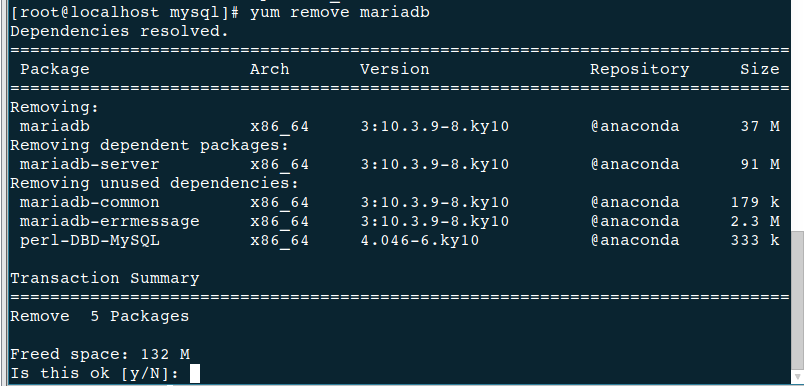Click the 'yum remove mariadb' command text

click(x=339, y=12)
